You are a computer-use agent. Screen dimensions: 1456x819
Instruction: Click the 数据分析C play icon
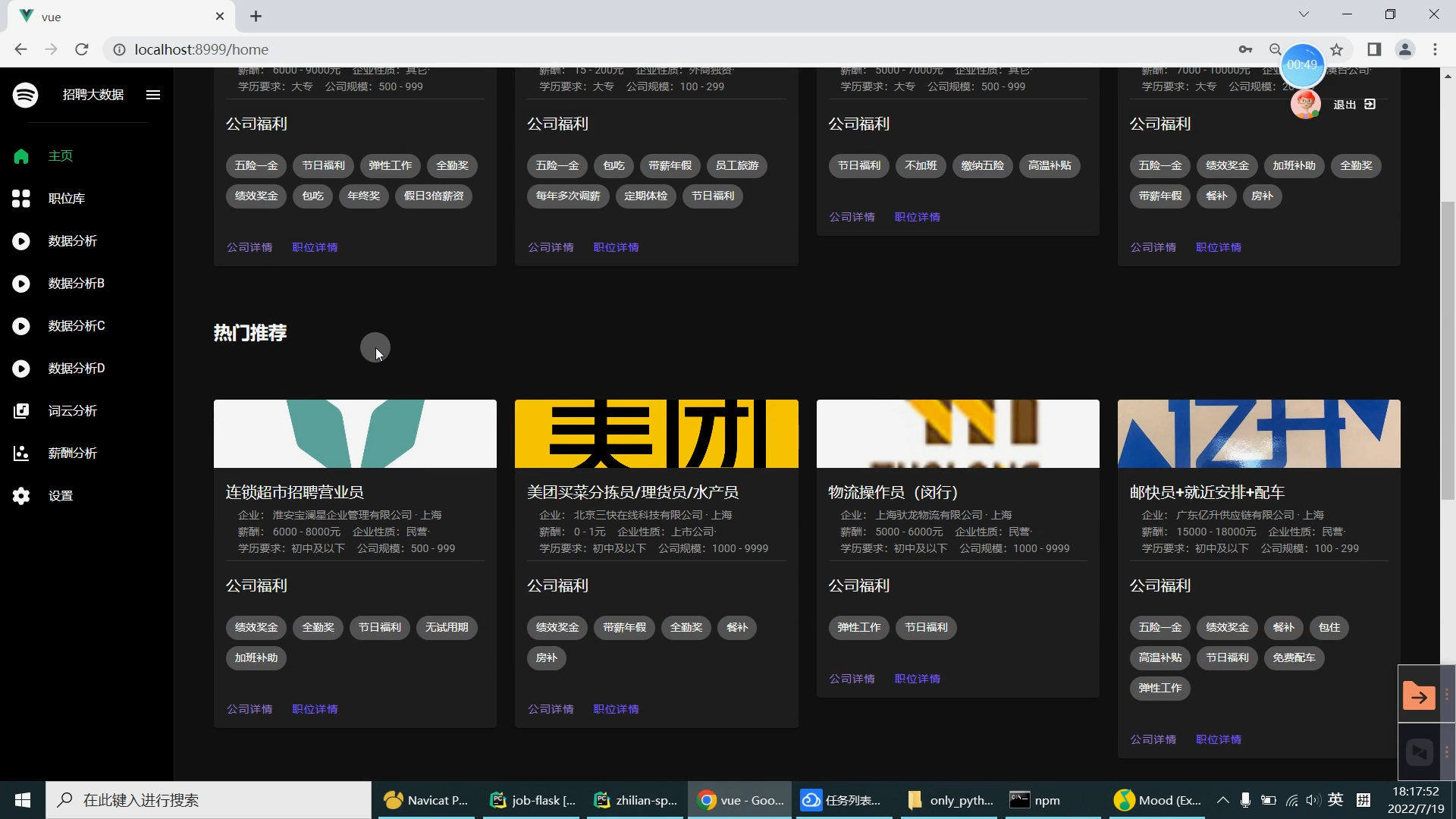[21, 326]
